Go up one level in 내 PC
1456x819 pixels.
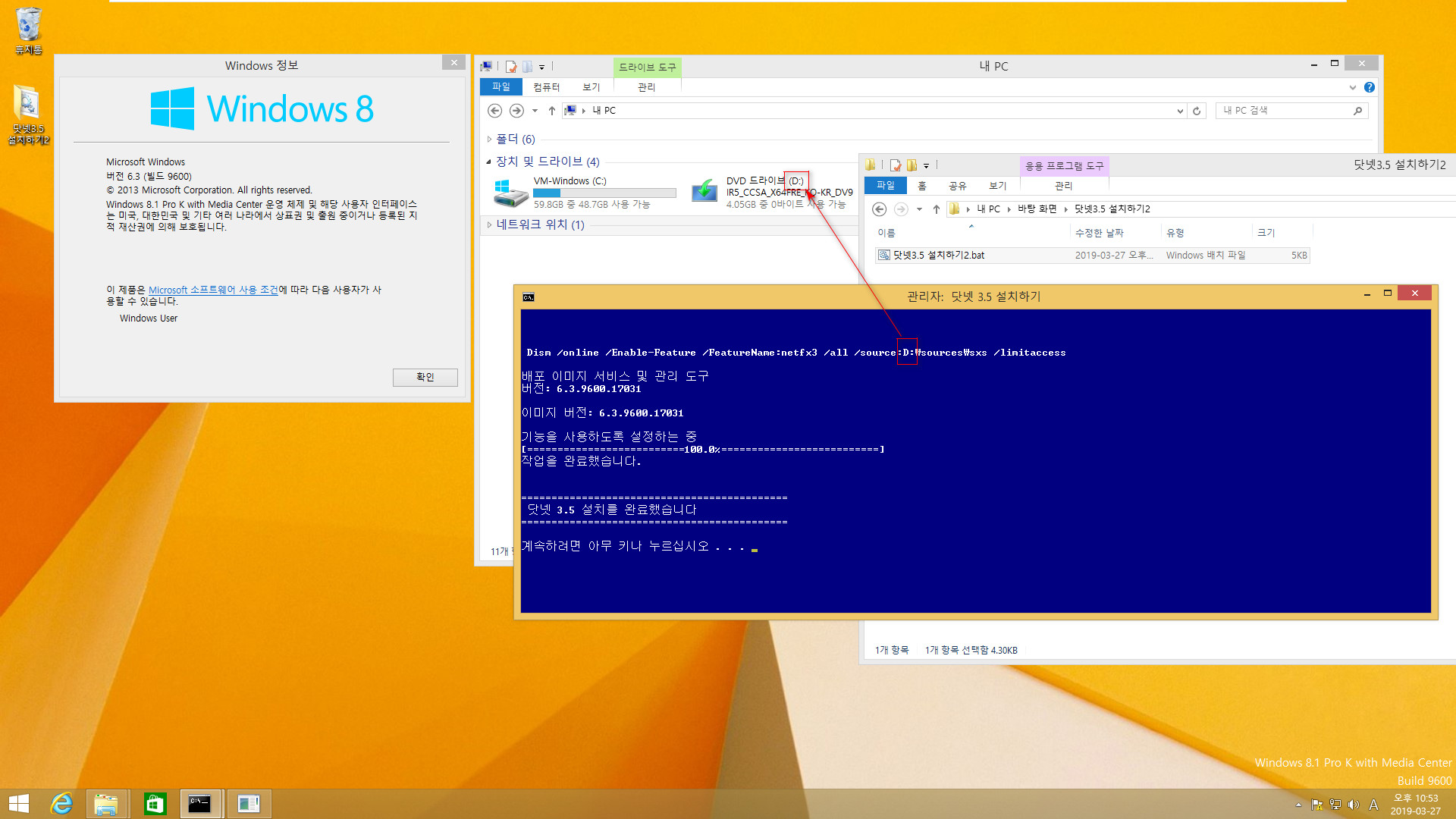pyautogui.click(x=552, y=111)
